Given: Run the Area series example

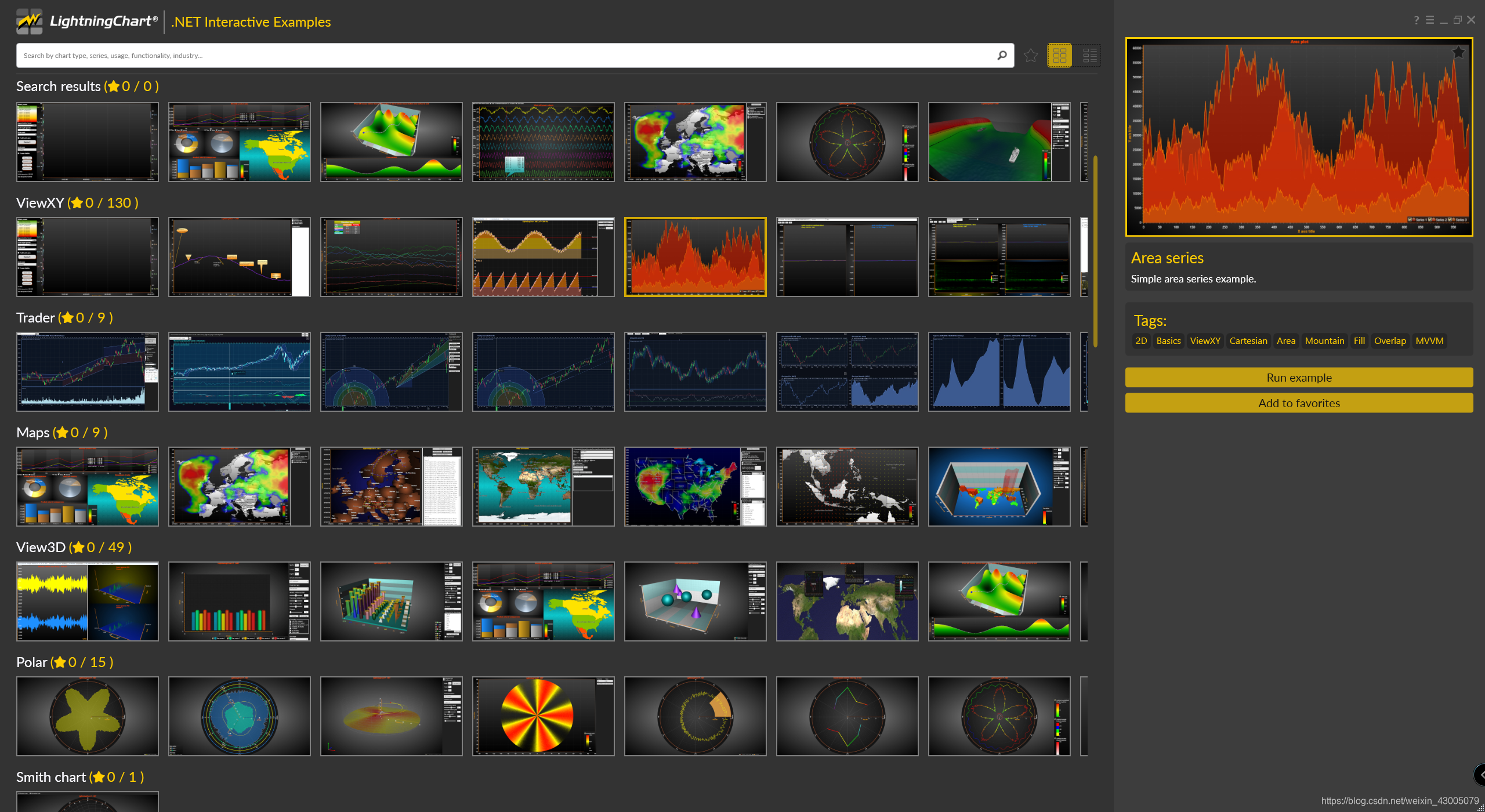Looking at the screenshot, I should point(1299,378).
